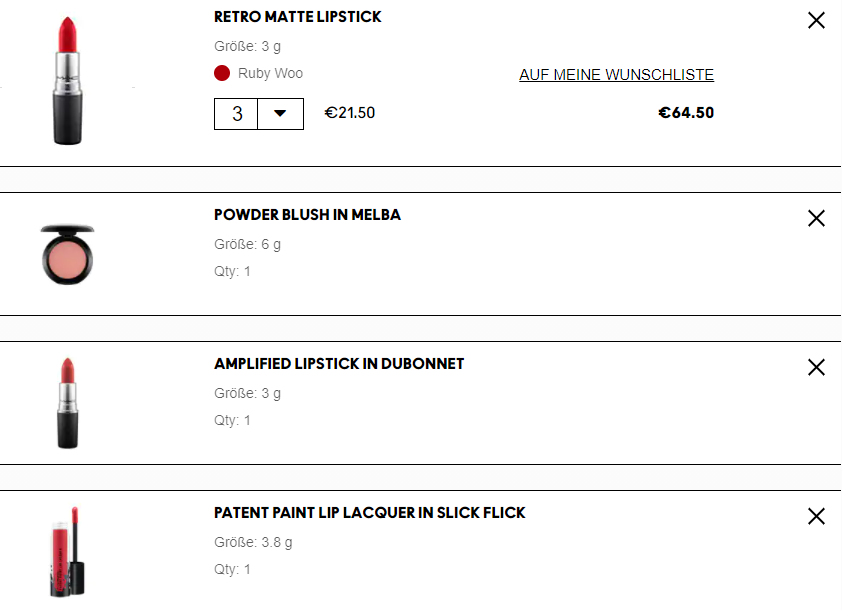This screenshot has height=610, width=842.
Task: Remove Amplified Lipstick in Dubonnet item
Action: [x=816, y=367]
